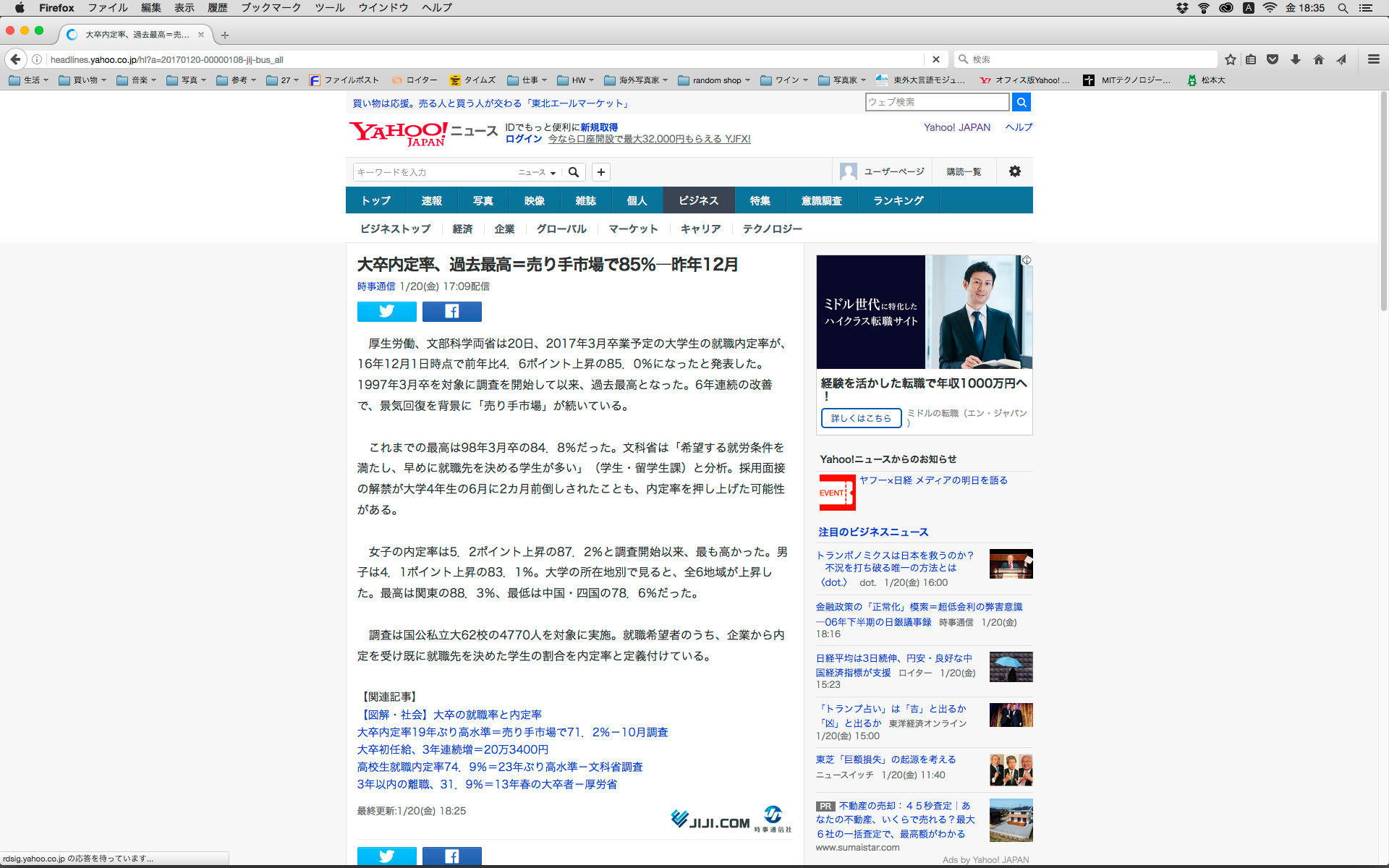Image resolution: width=1389 pixels, height=868 pixels.
Task: Open the 時事通信 source link
Action: (x=375, y=286)
